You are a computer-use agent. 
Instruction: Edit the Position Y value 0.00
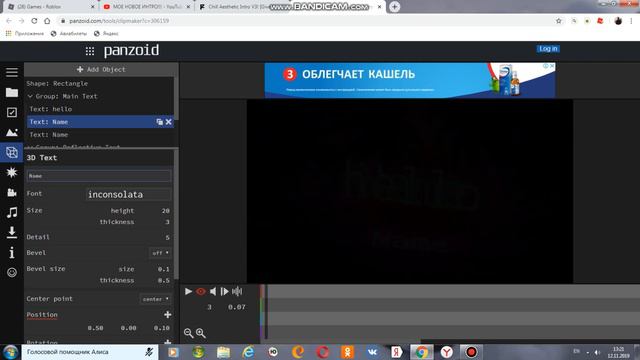[x=128, y=328]
